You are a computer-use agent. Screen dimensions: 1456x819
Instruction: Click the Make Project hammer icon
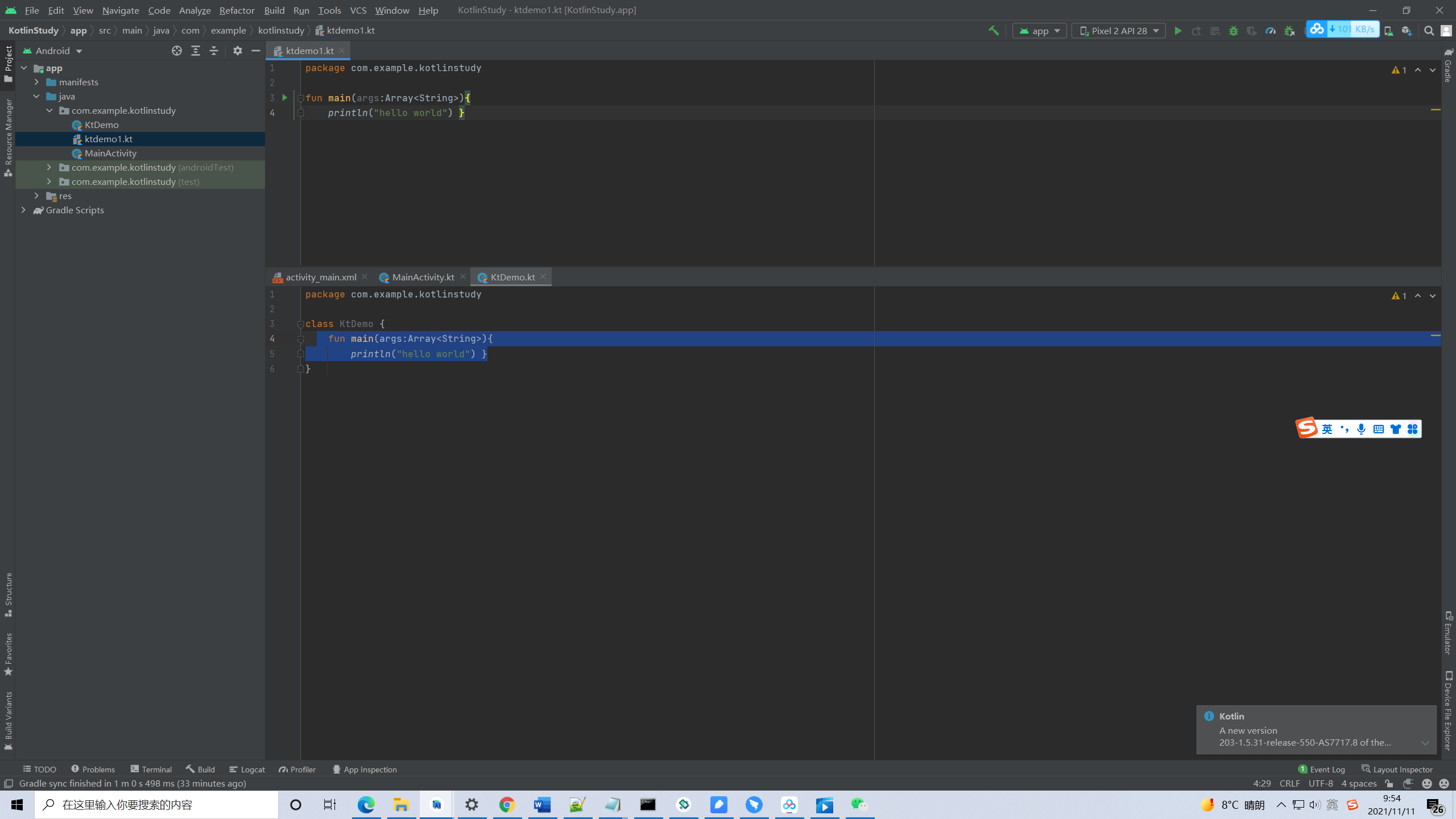pyautogui.click(x=994, y=31)
